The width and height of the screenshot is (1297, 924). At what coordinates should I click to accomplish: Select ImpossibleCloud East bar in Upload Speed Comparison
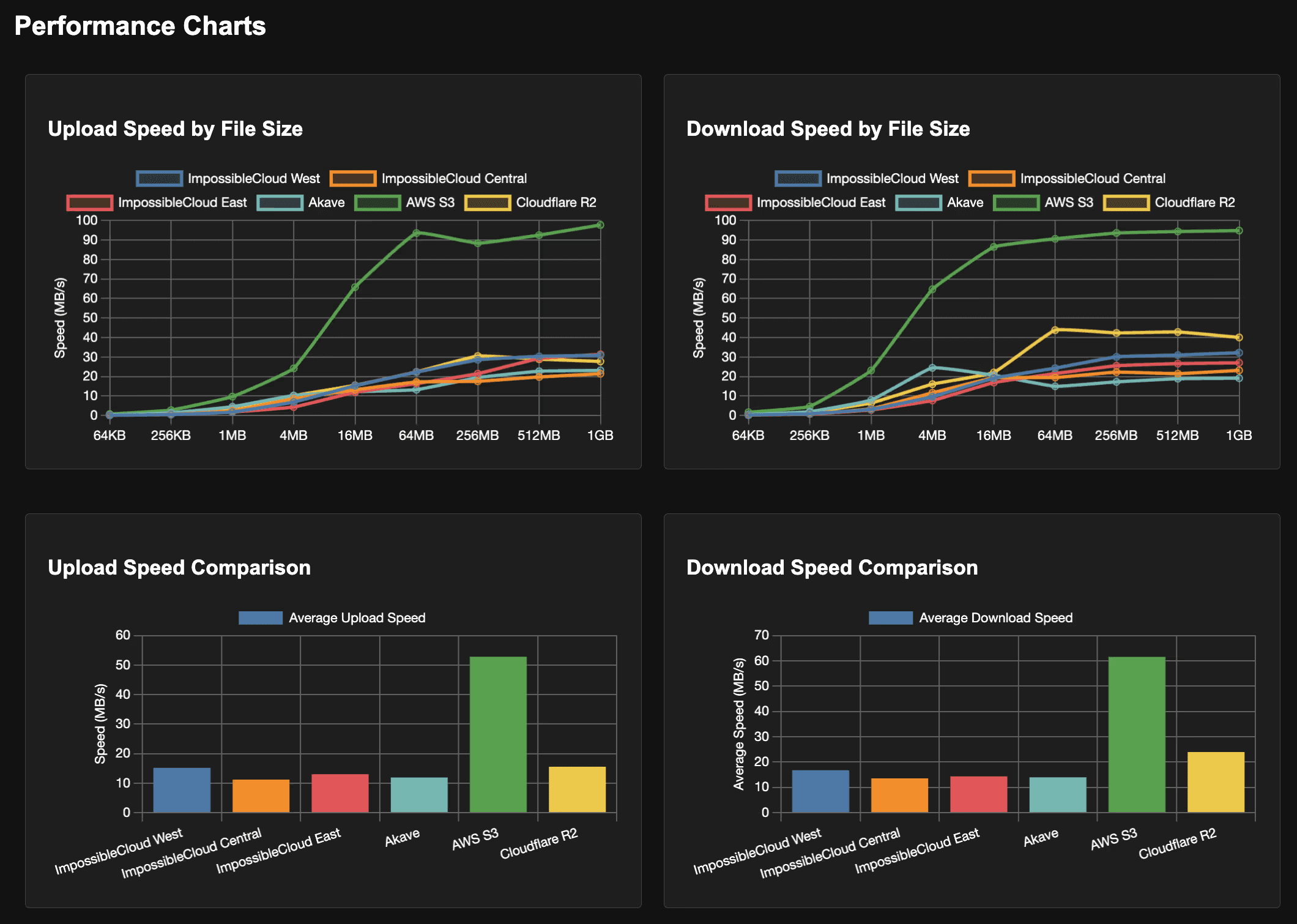coord(340,794)
